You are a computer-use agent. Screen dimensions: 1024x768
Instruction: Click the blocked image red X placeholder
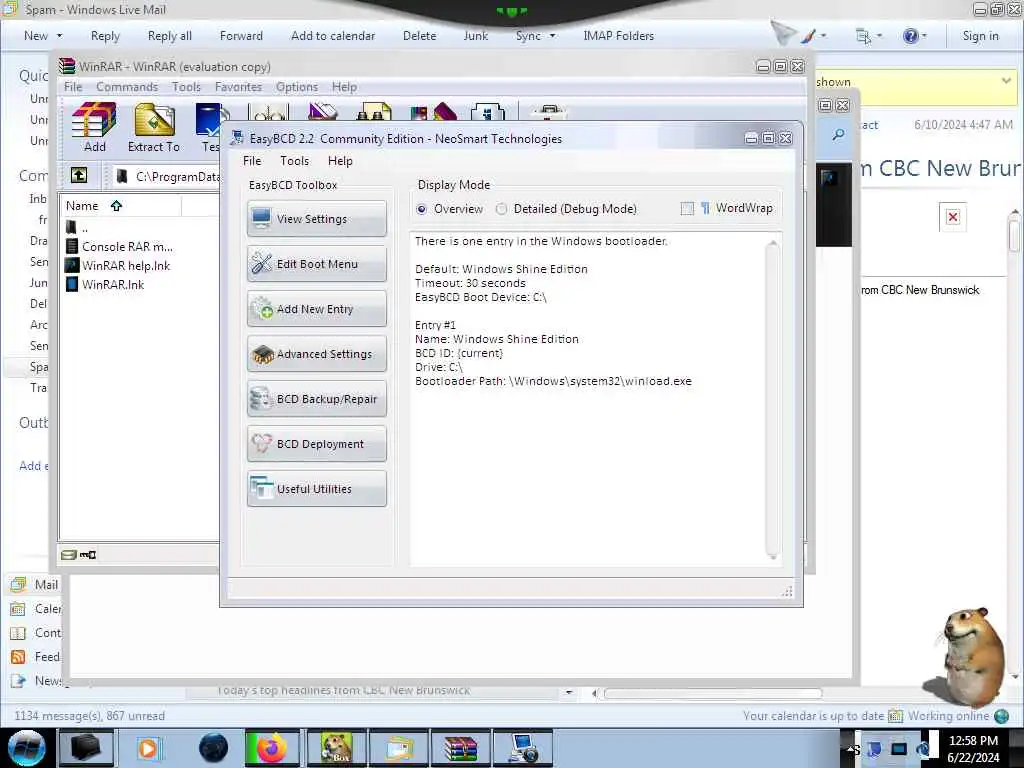[x=953, y=217]
